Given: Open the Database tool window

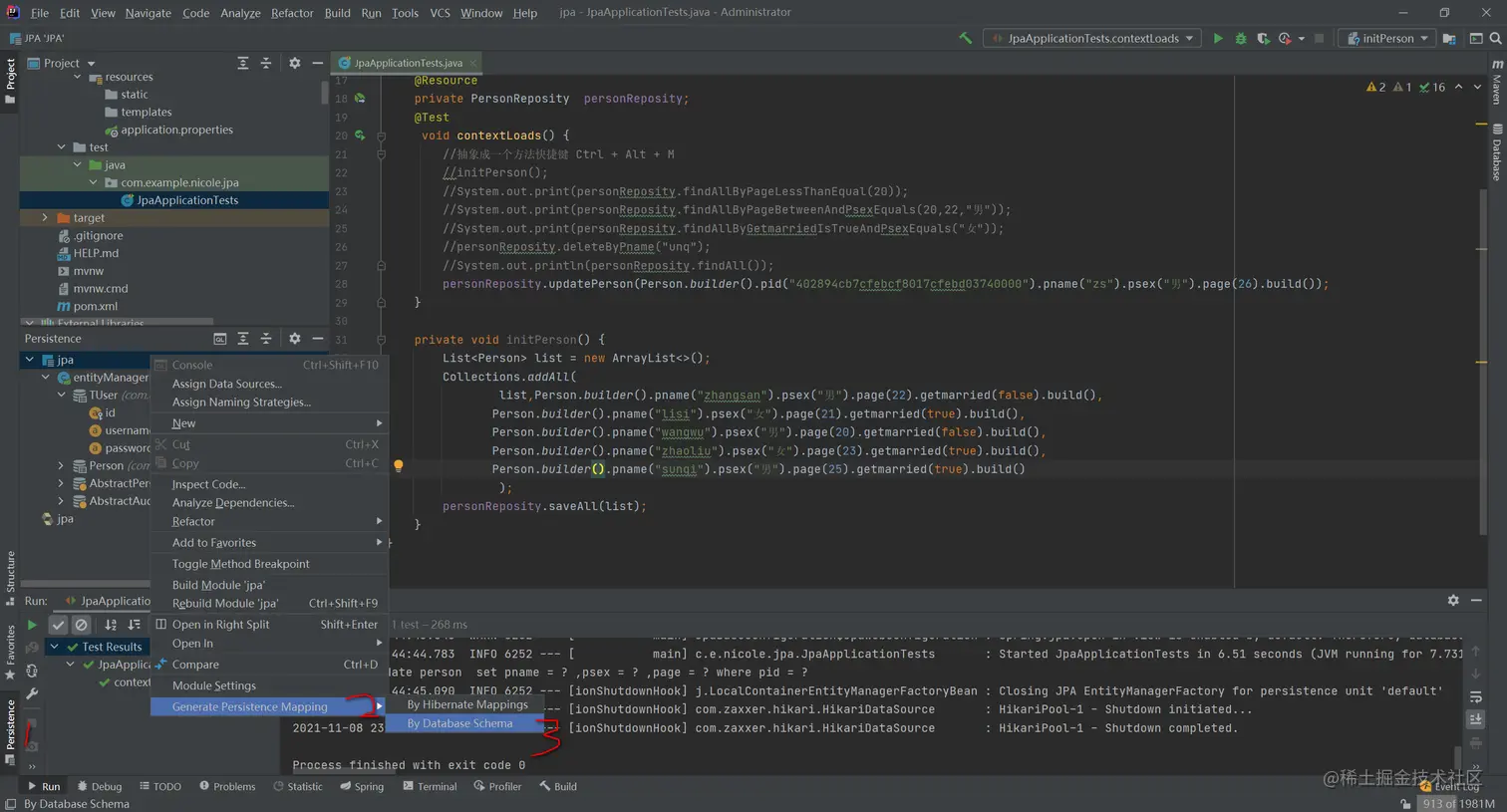Looking at the screenshot, I should (1497, 152).
